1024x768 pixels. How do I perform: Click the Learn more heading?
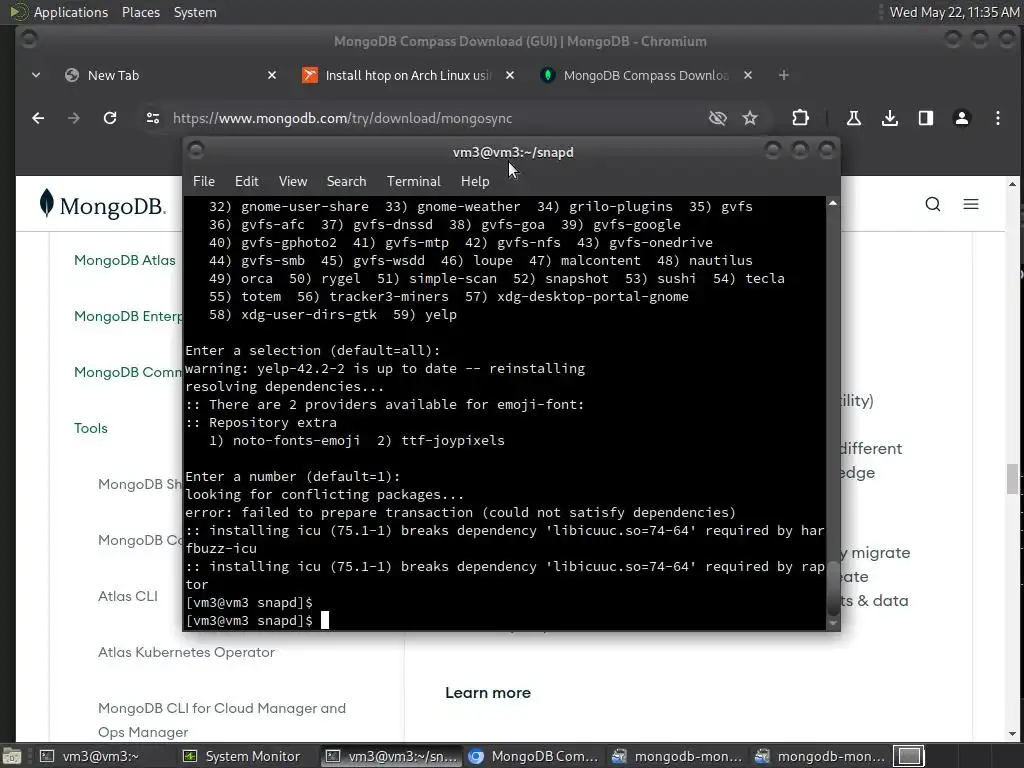pyautogui.click(x=488, y=692)
